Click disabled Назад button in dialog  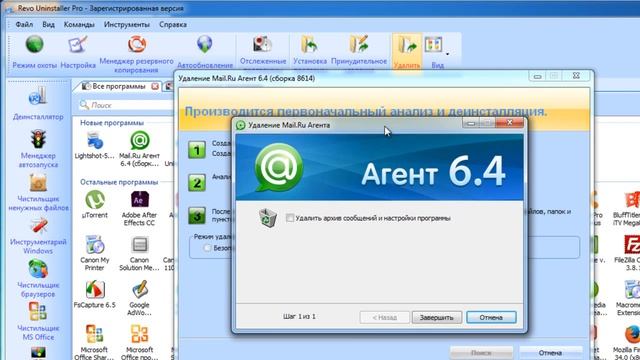pos(384,317)
